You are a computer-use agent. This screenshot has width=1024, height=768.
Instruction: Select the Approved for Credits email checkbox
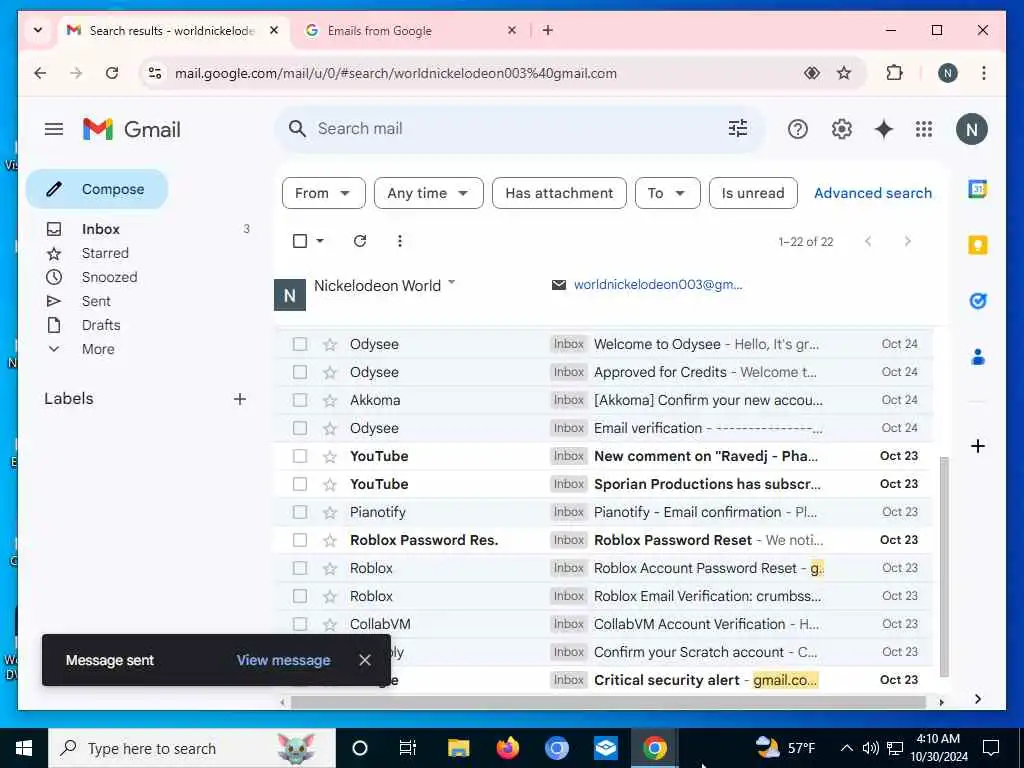pos(300,372)
